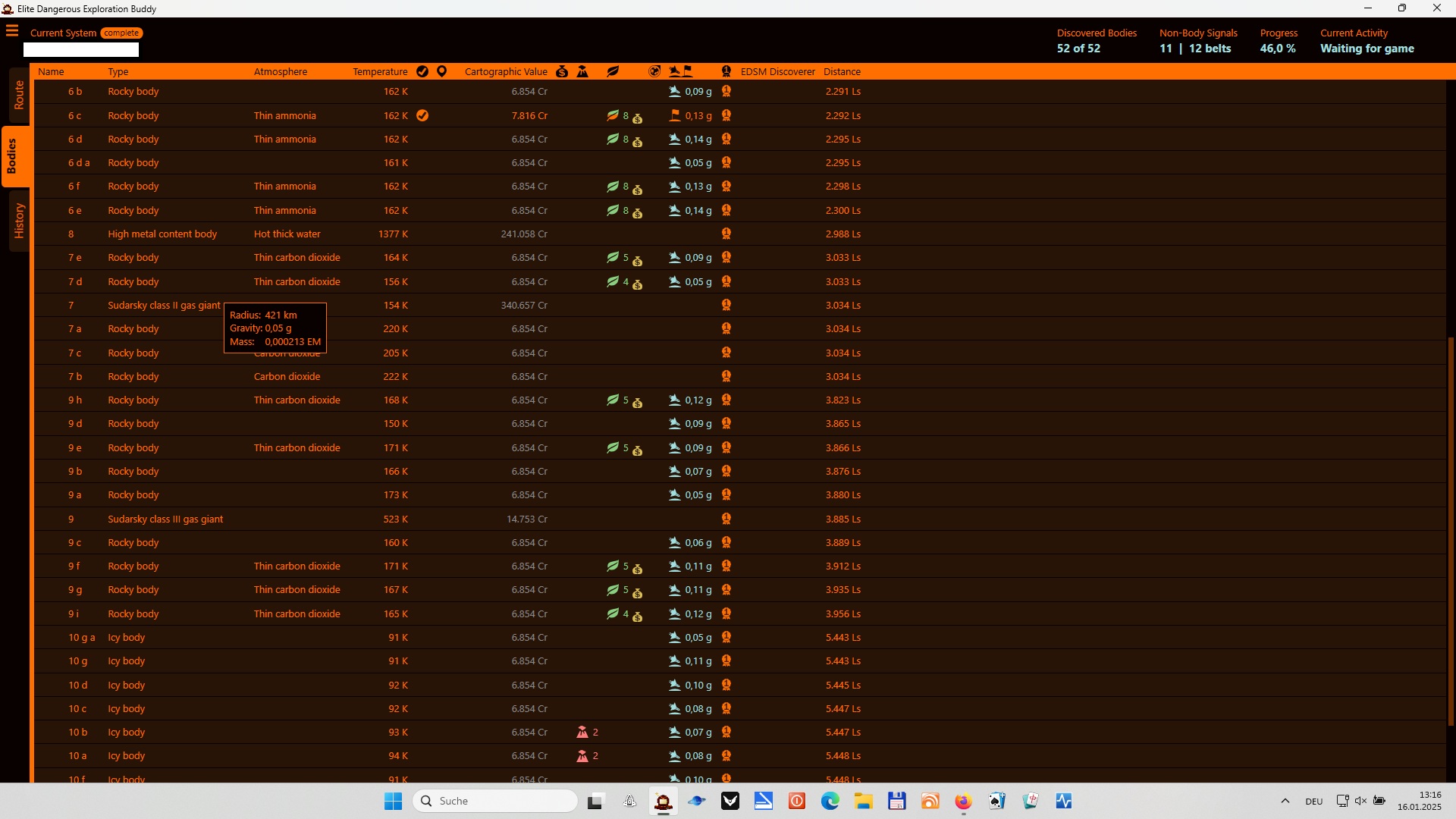1456x819 pixels.
Task: Click the money bag icon on row 6 f
Action: [638, 190]
